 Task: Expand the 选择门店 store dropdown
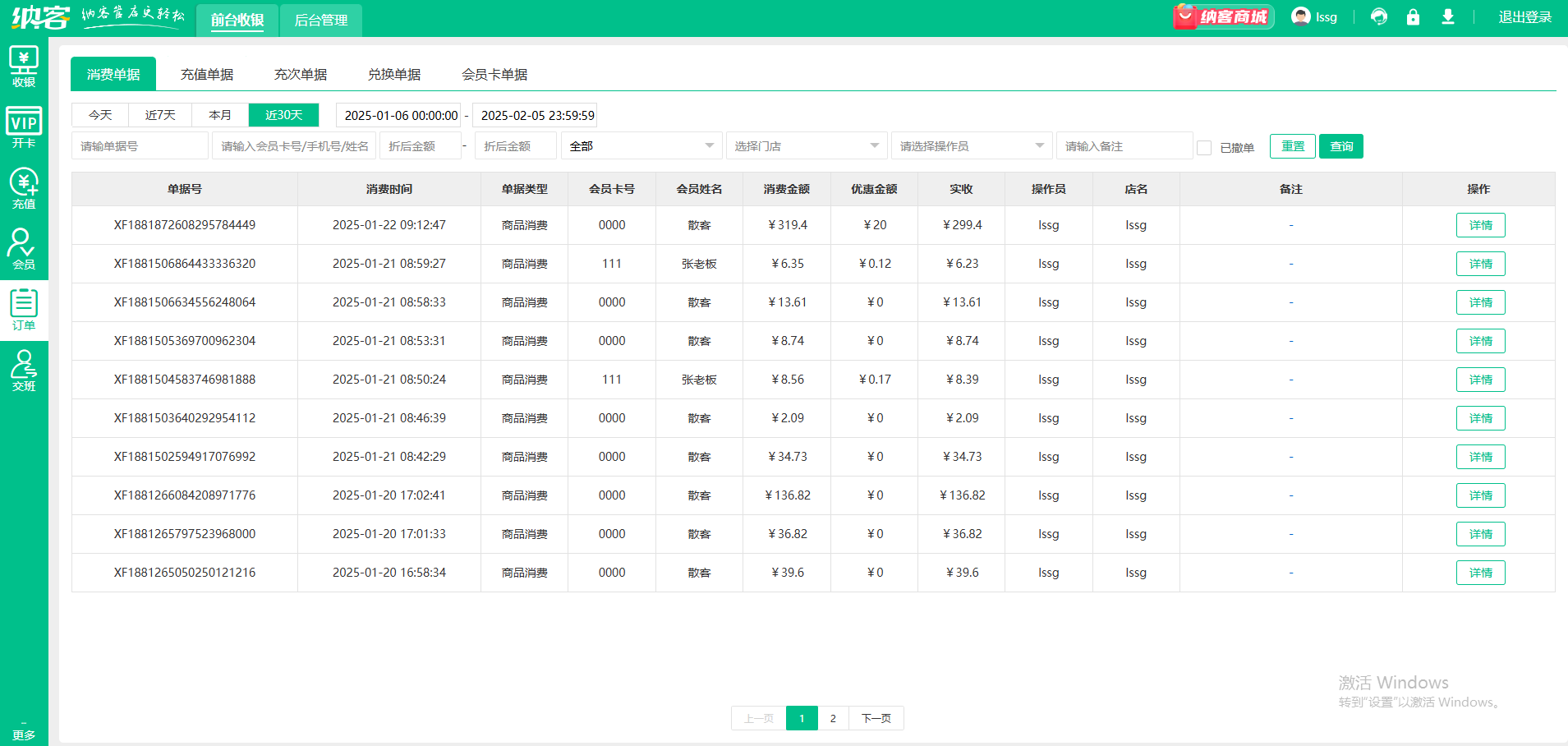807,146
